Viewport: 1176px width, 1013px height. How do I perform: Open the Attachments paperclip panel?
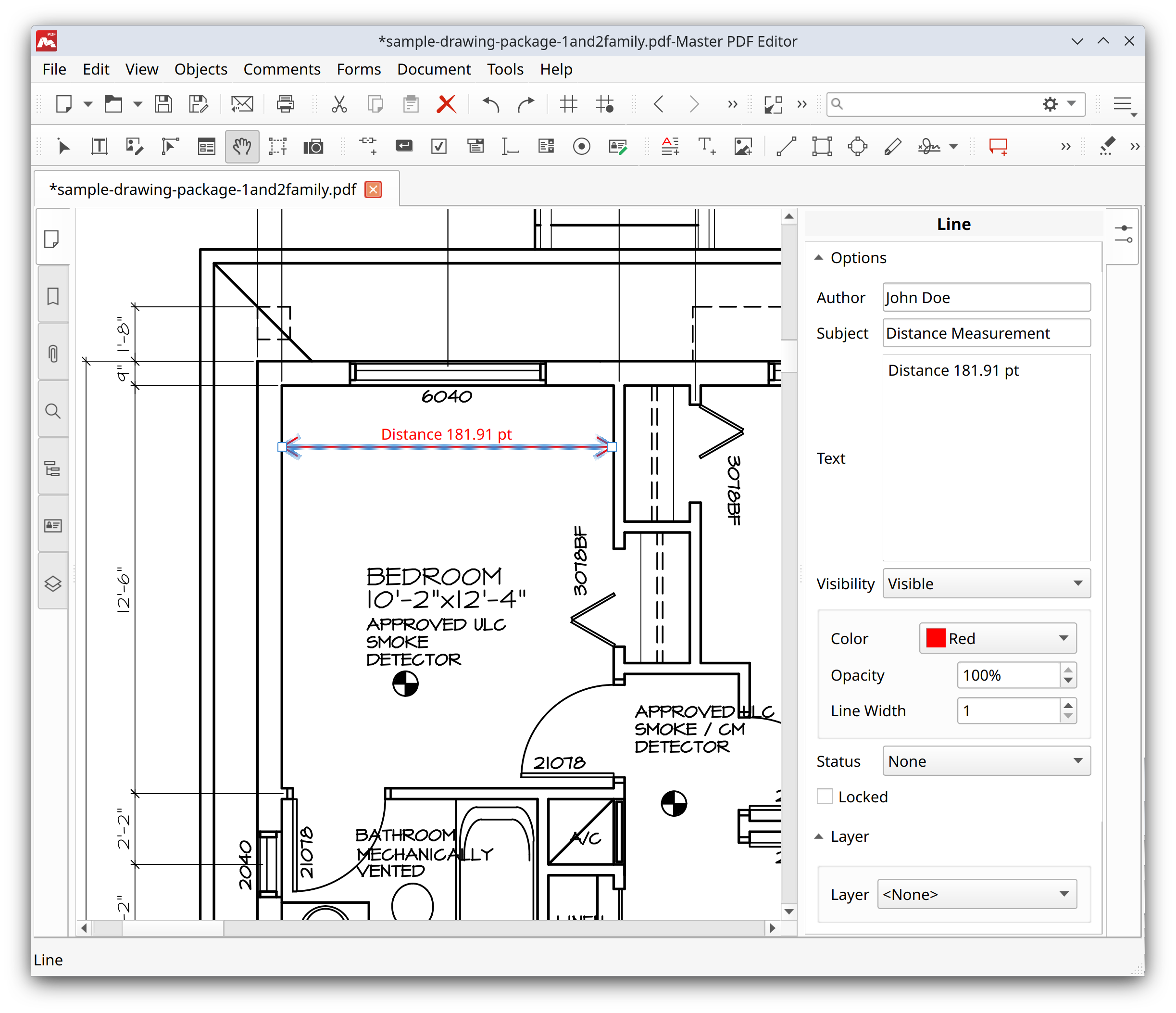tap(53, 354)
